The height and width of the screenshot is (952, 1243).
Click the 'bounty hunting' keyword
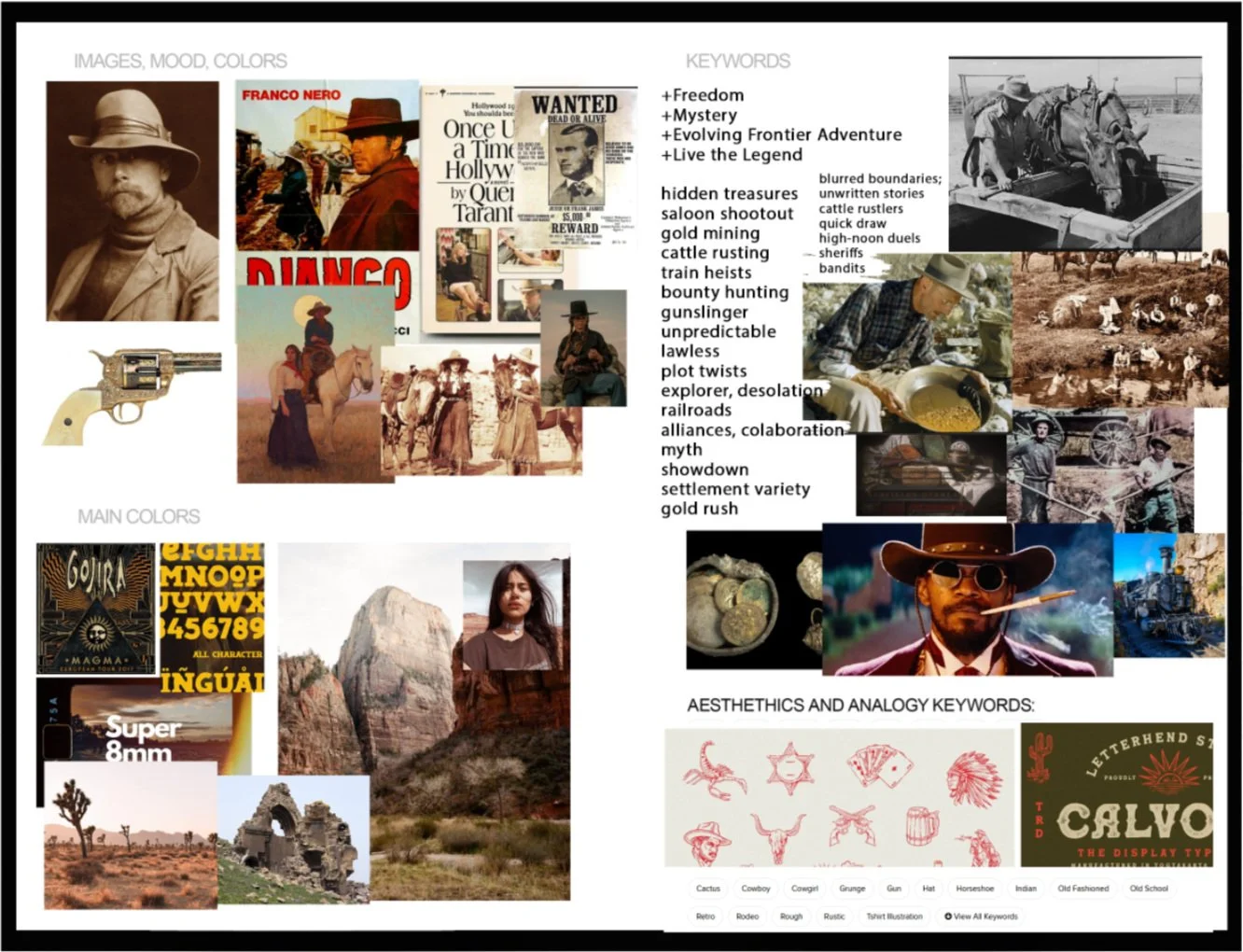(725, 292)
